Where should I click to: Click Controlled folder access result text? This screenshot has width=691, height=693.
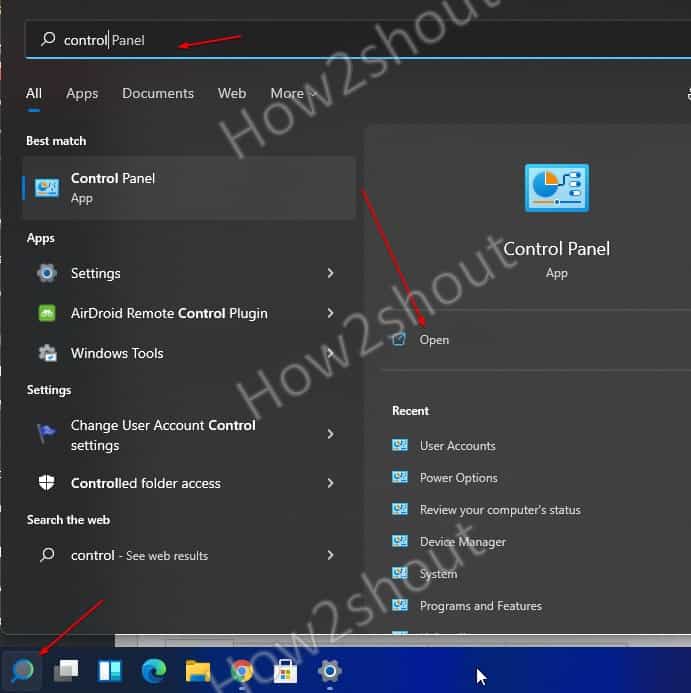pyautogui.click(x=146, y=483)
